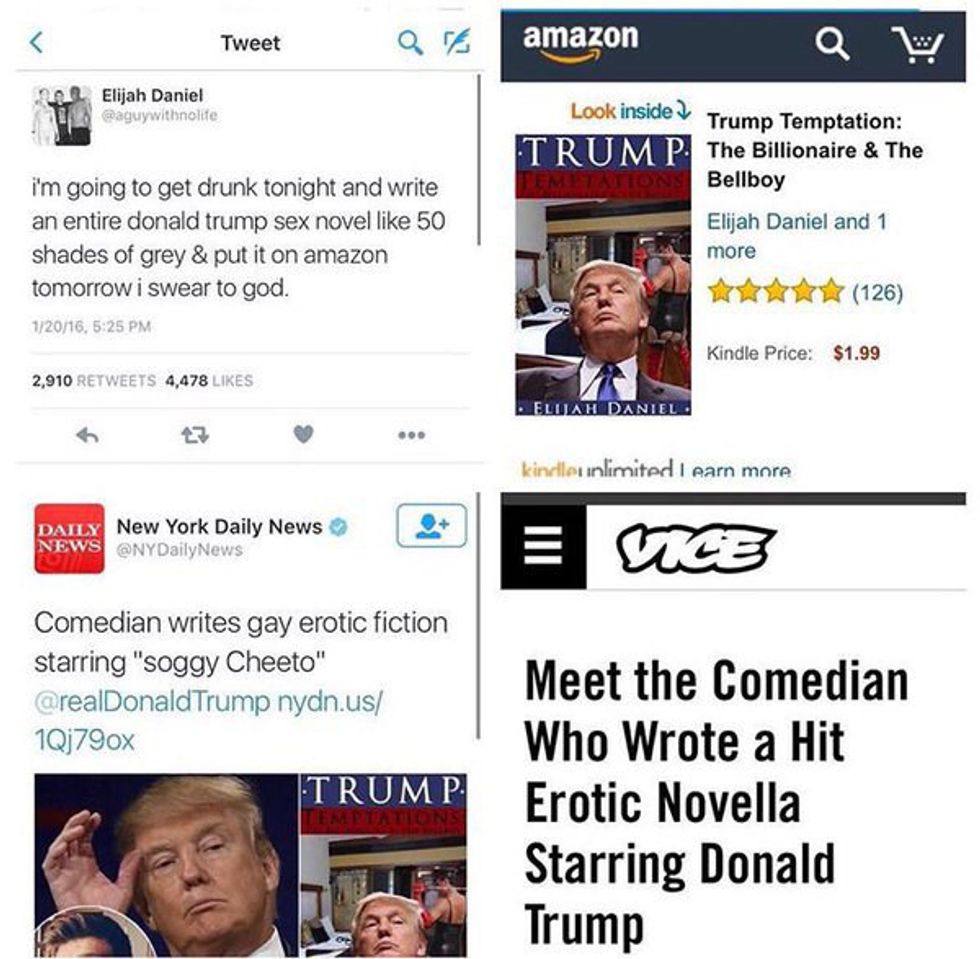980x959 pixels.
Task: Retweet Elijah Daniel's tweet
Action: [x=195, y=434]
